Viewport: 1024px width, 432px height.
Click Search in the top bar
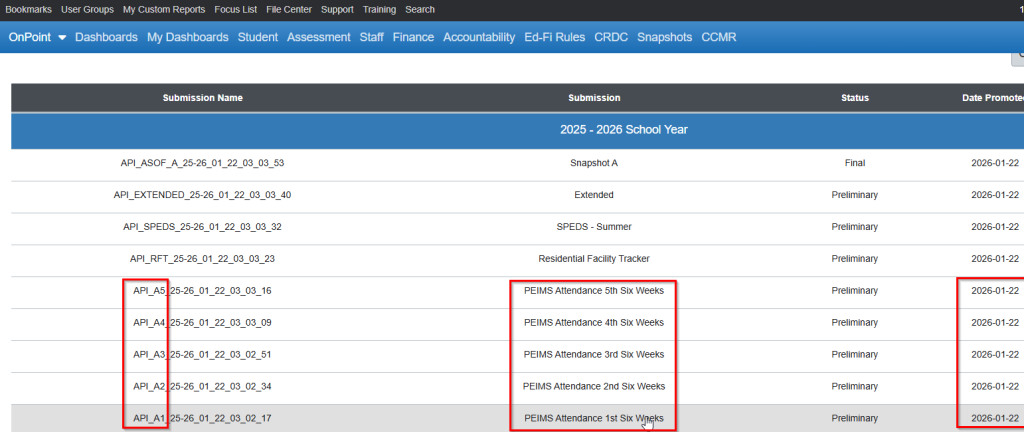(x=420, y=9)
